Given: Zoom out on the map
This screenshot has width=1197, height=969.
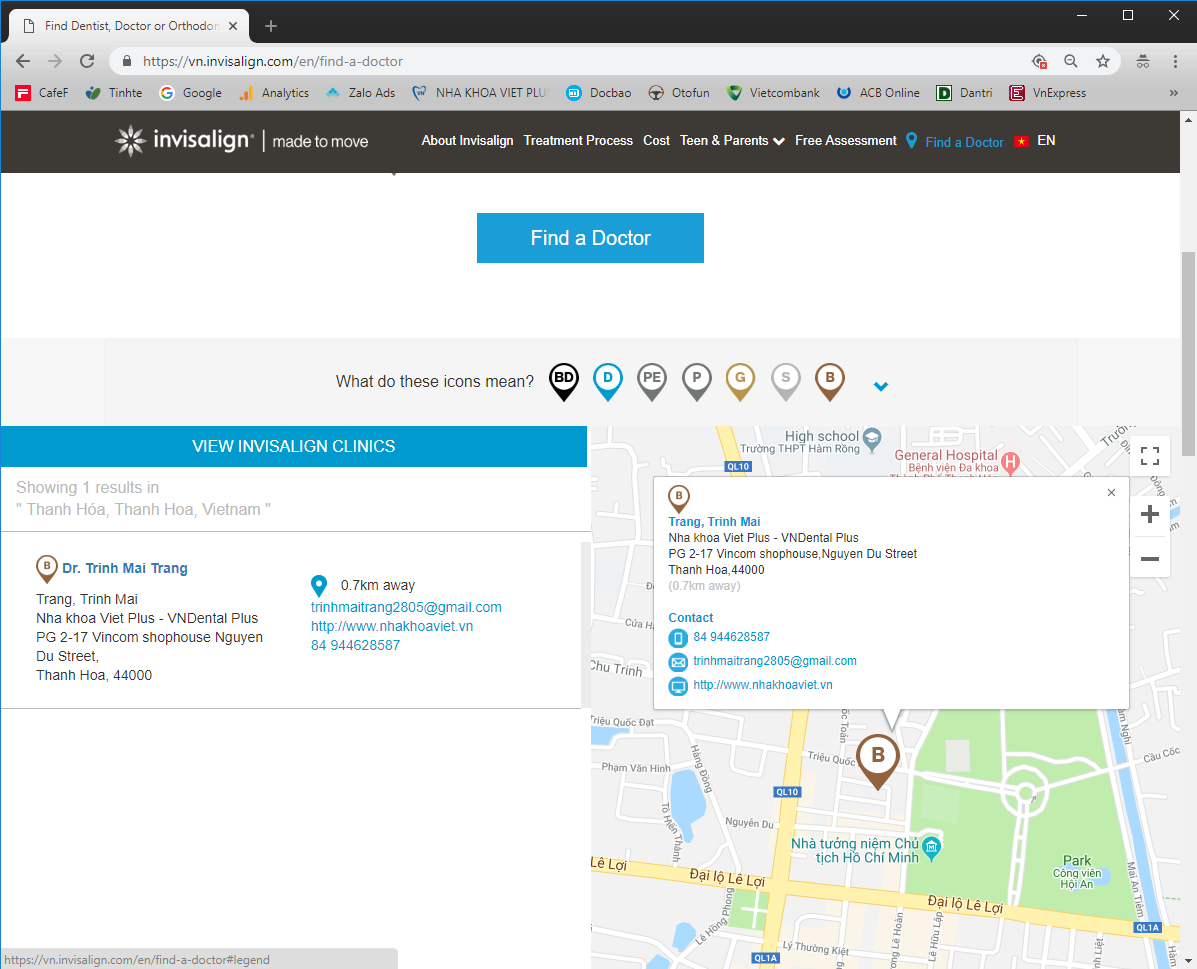Looking at the screenshot, I should point(1150,559).
